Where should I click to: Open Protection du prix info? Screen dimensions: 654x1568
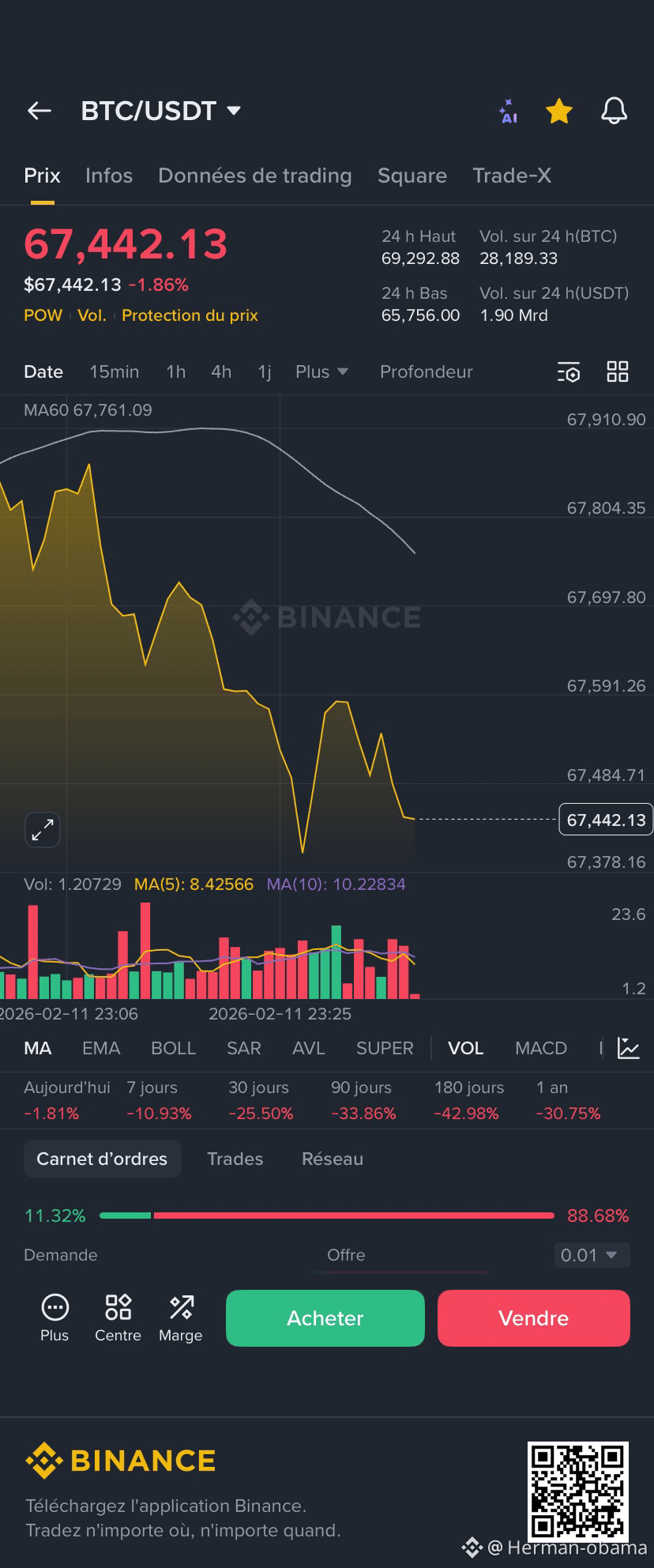190,315
